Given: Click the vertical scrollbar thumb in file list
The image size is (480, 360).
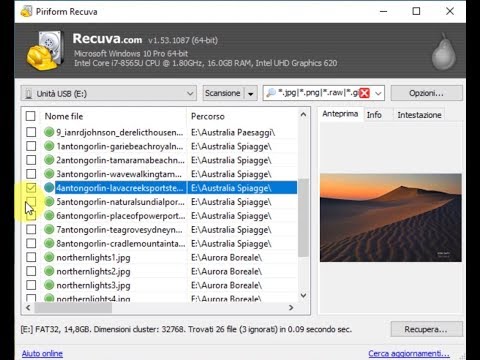Looking at the screenshot, I should click(x=303, y=218).
